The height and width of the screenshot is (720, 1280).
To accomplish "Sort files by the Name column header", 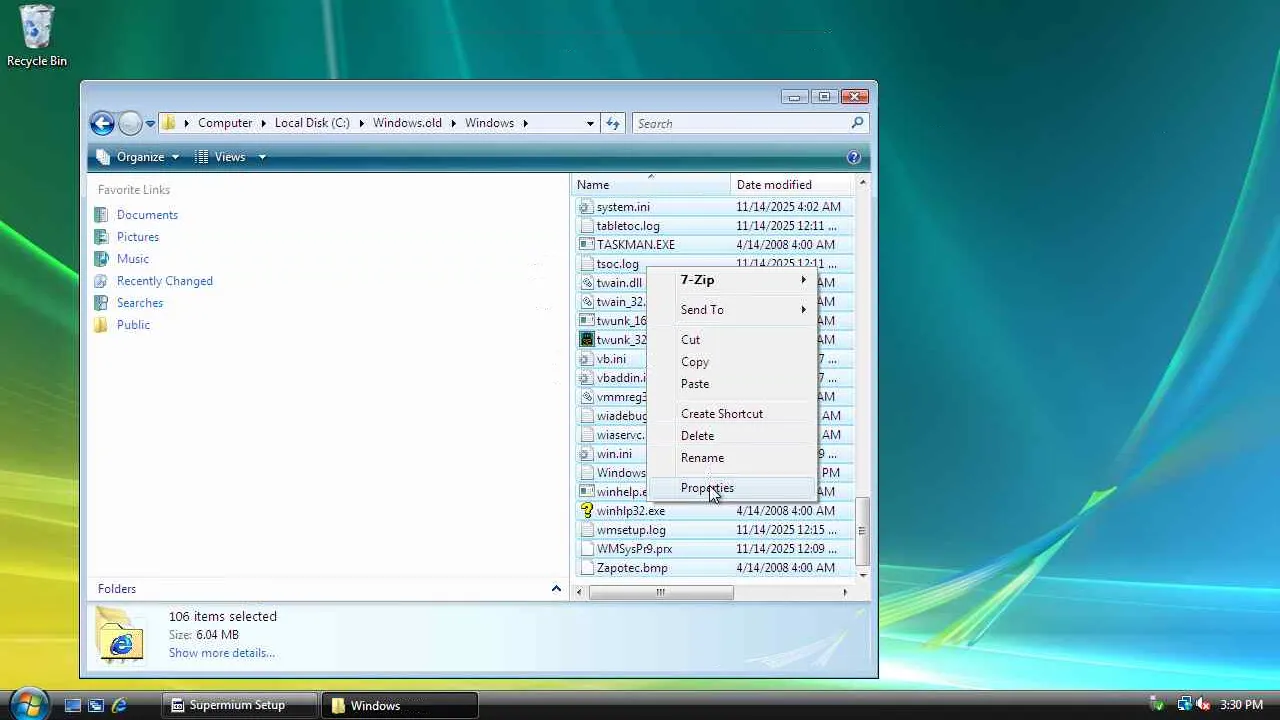I will coord(651,185).
